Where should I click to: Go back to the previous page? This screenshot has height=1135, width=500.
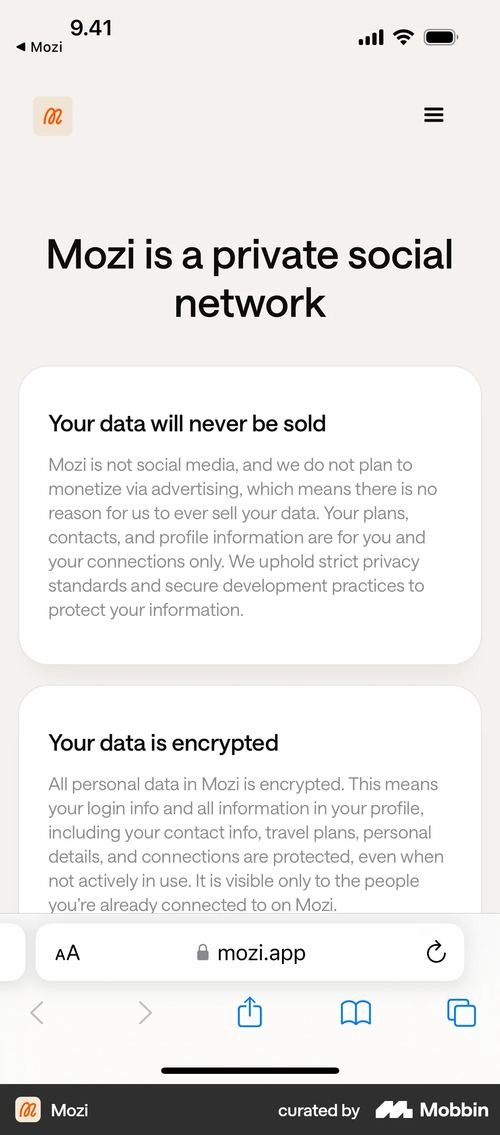tap(37, 1013)
